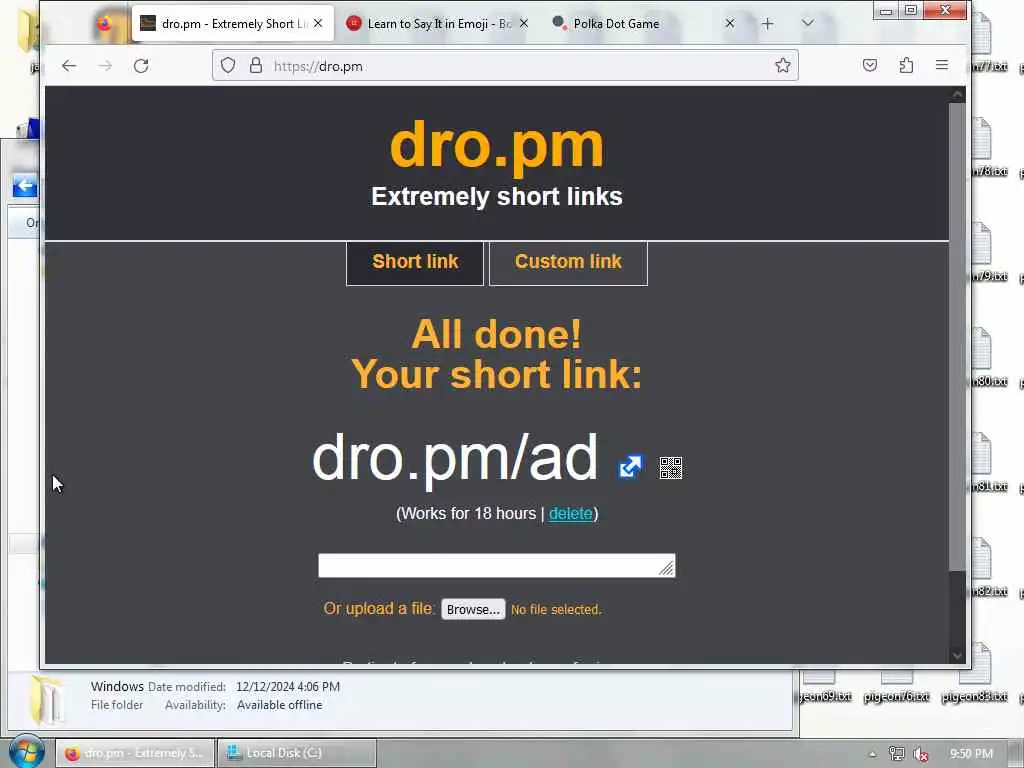
Task: Click the 9:50 PM taskbar clock
Action: coord(971,754)
